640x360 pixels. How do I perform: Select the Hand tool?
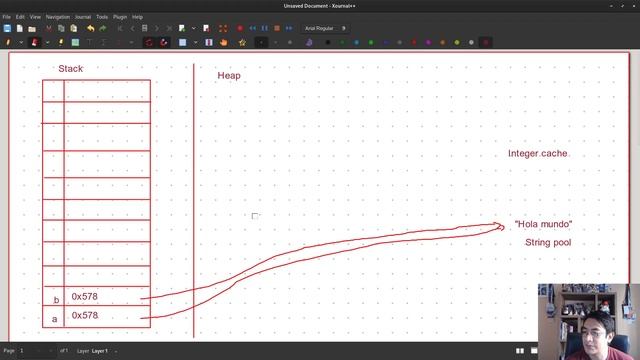[223, 42]
